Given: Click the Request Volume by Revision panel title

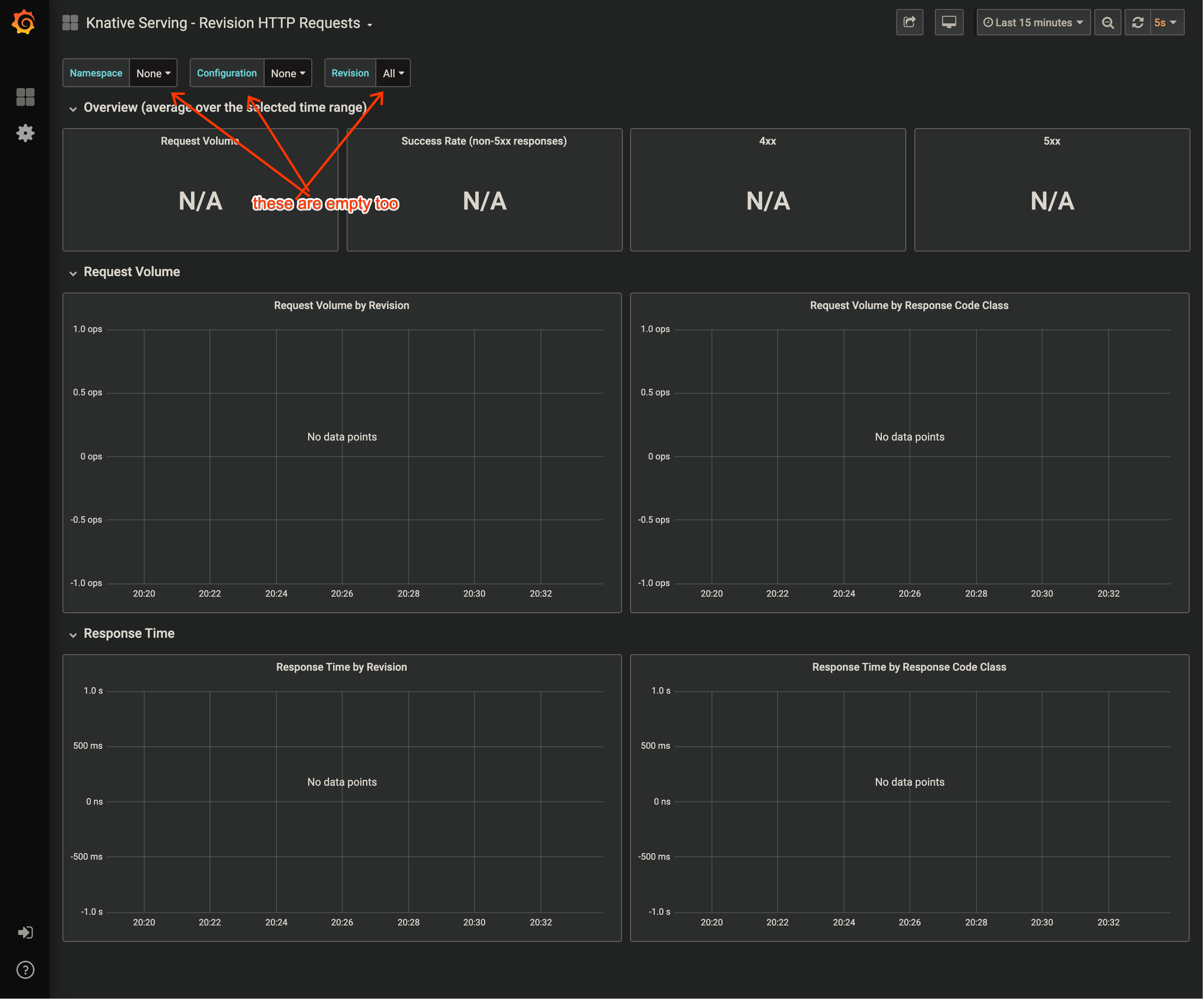Looking at the screenshot, I should coord(341,305).
